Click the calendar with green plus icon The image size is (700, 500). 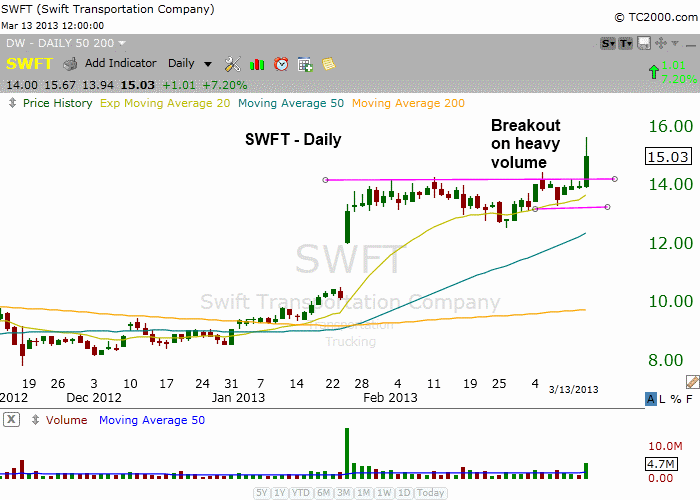coord(305,65)
